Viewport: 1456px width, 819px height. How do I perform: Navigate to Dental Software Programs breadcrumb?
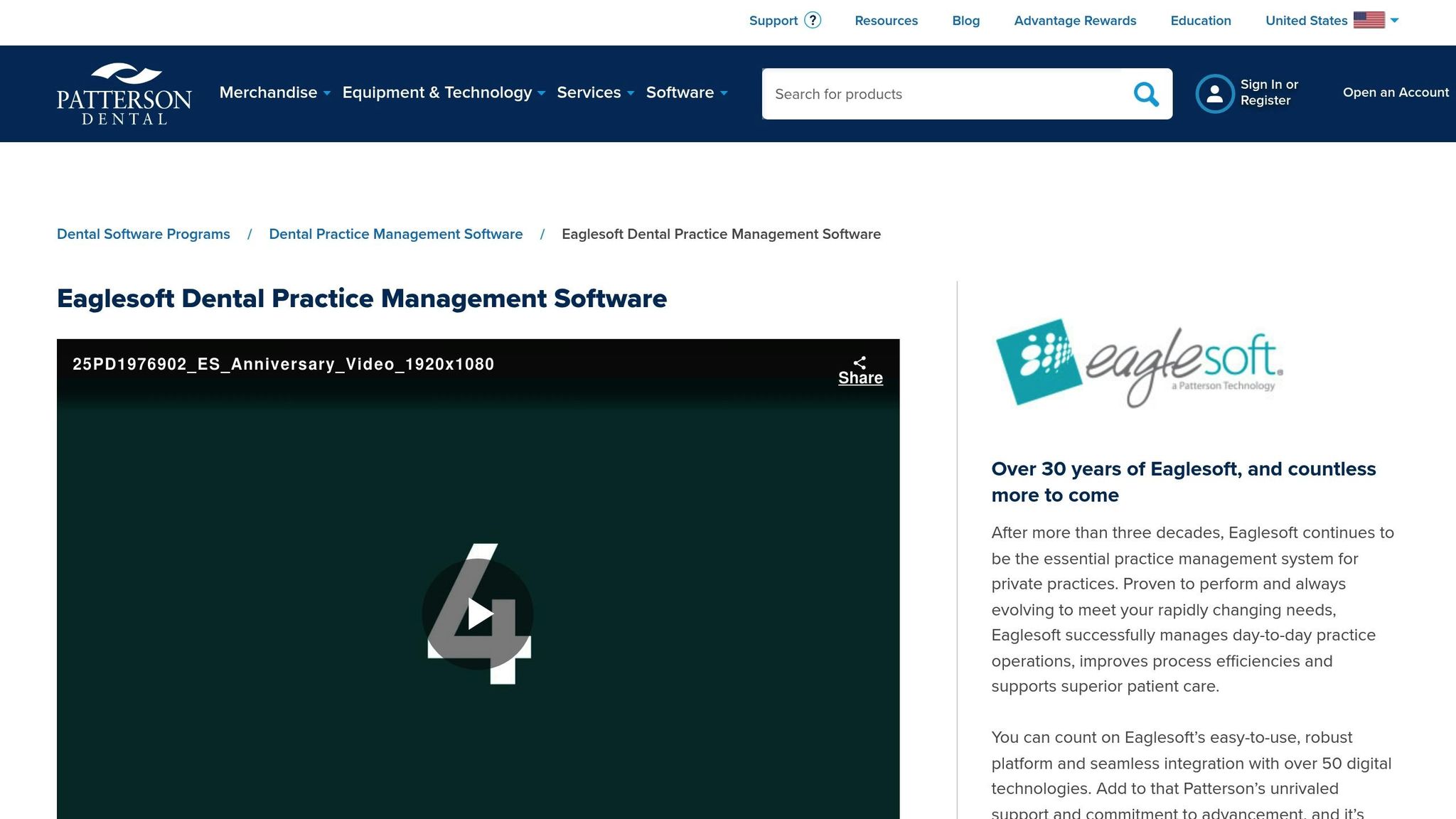pyautogui.click(x=143, y=234)
